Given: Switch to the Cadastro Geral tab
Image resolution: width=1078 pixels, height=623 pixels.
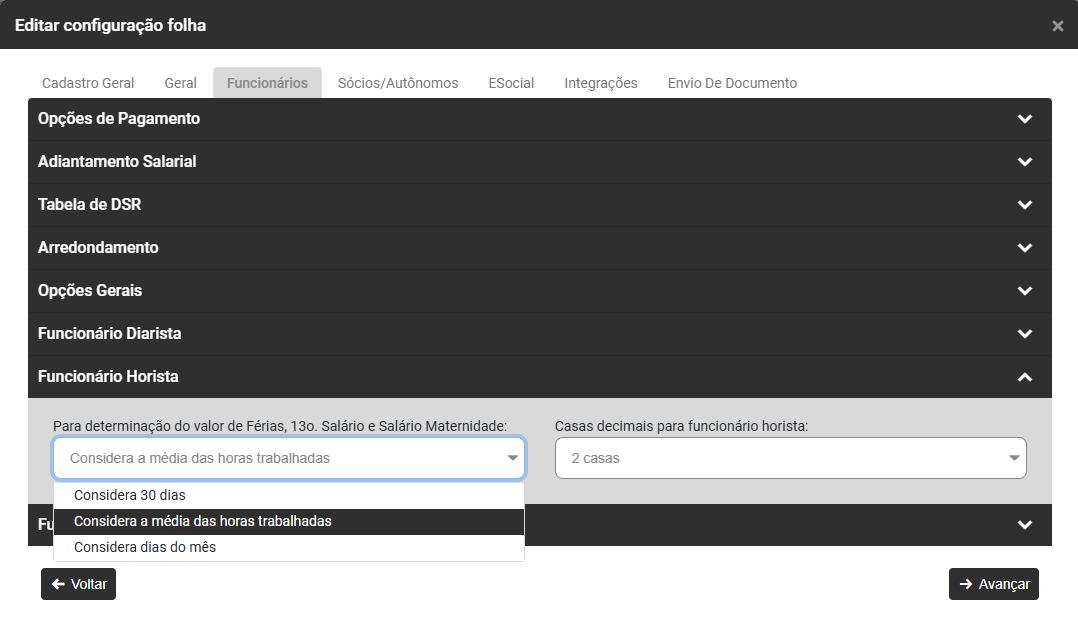Looking at the screenshot, I should (x=88, y=83).
